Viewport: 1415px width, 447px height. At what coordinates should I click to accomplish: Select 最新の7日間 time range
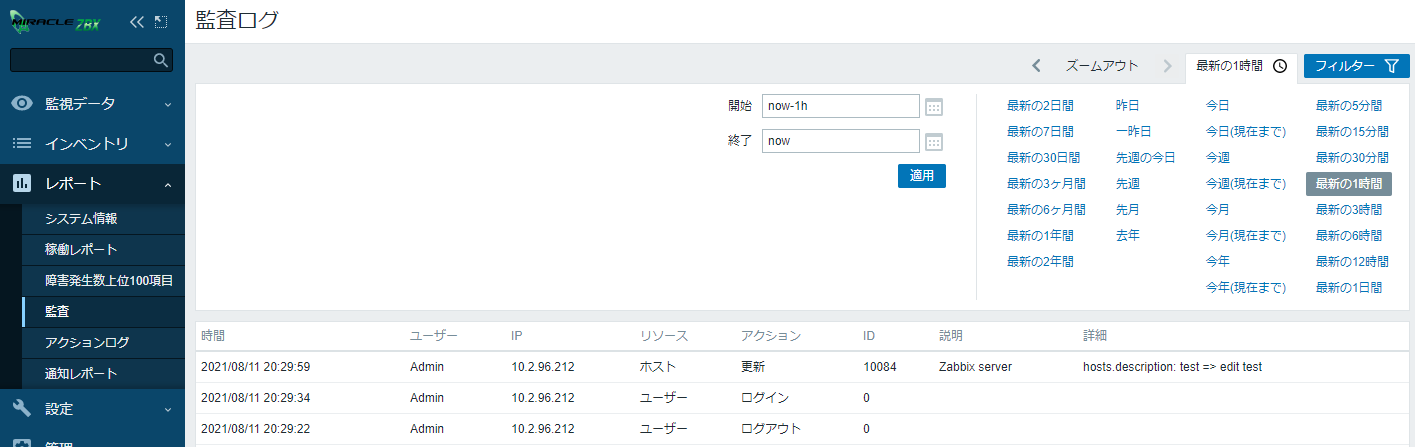[x=1040, y=131]
